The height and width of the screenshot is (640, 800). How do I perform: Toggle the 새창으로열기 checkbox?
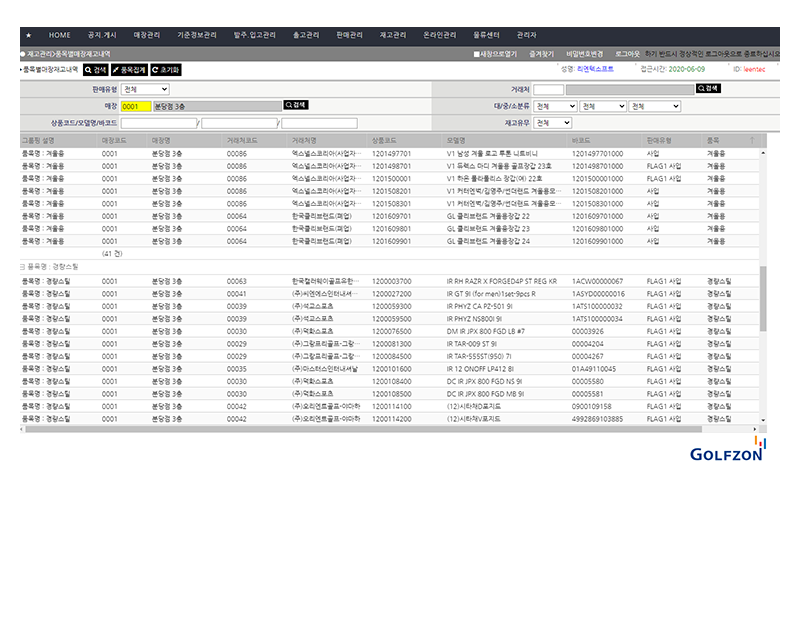477,54
